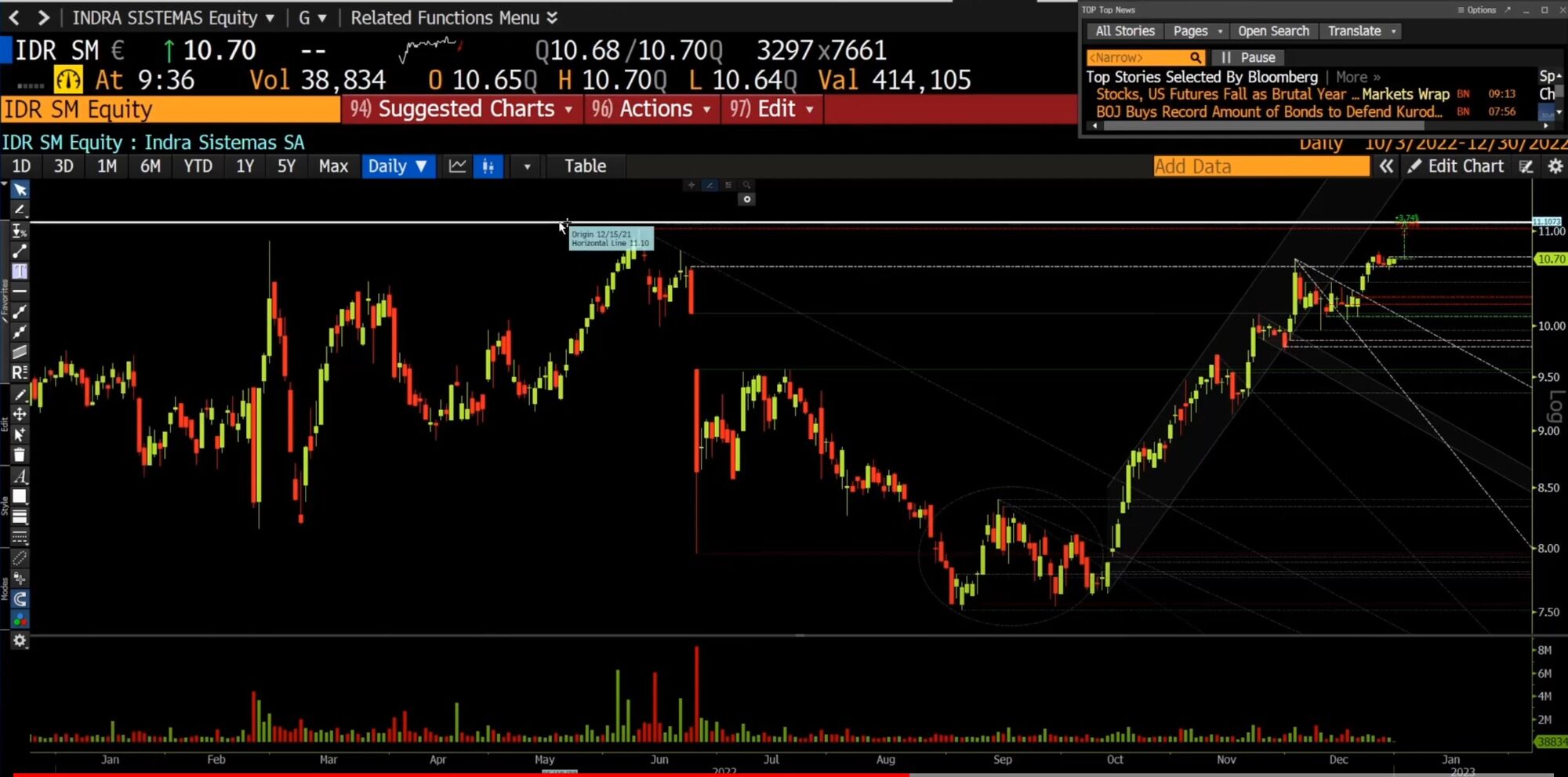Select the 1M time range
This screenshot has width=1568, height=777.
(107, 166)
